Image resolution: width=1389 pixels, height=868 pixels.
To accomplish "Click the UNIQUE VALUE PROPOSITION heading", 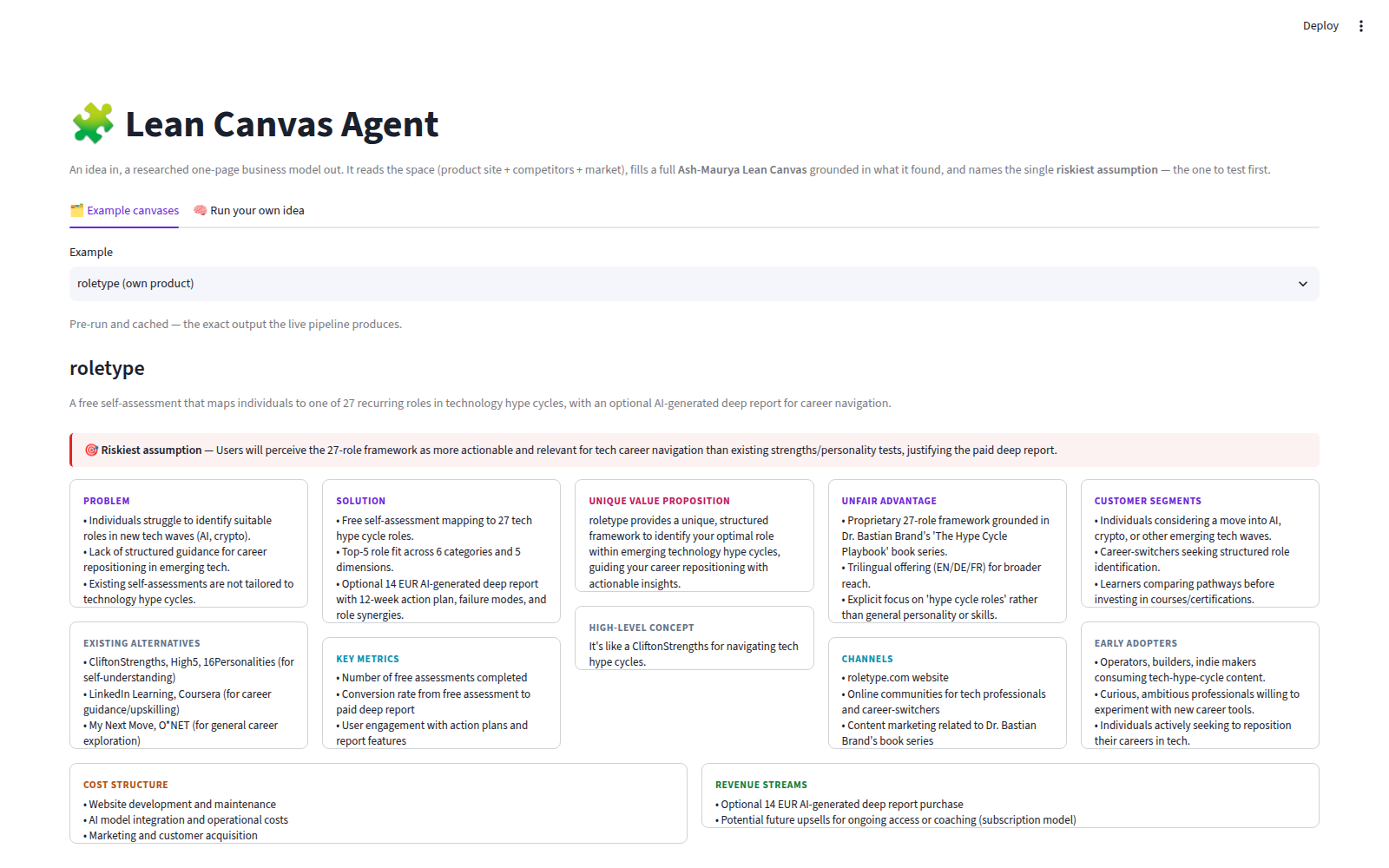I will 659,501.
